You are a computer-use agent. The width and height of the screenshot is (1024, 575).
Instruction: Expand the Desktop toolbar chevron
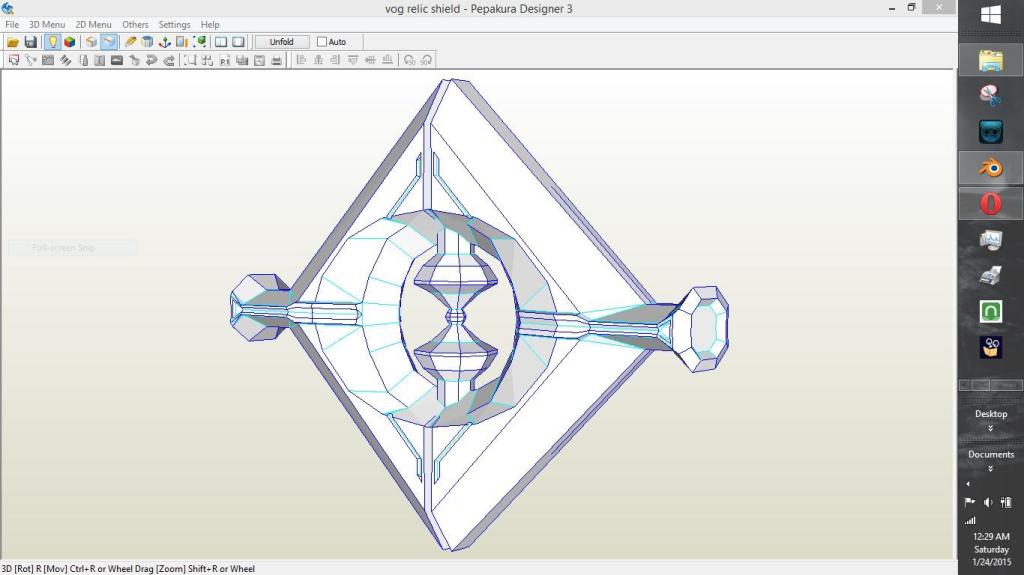[x=991, y=429]
